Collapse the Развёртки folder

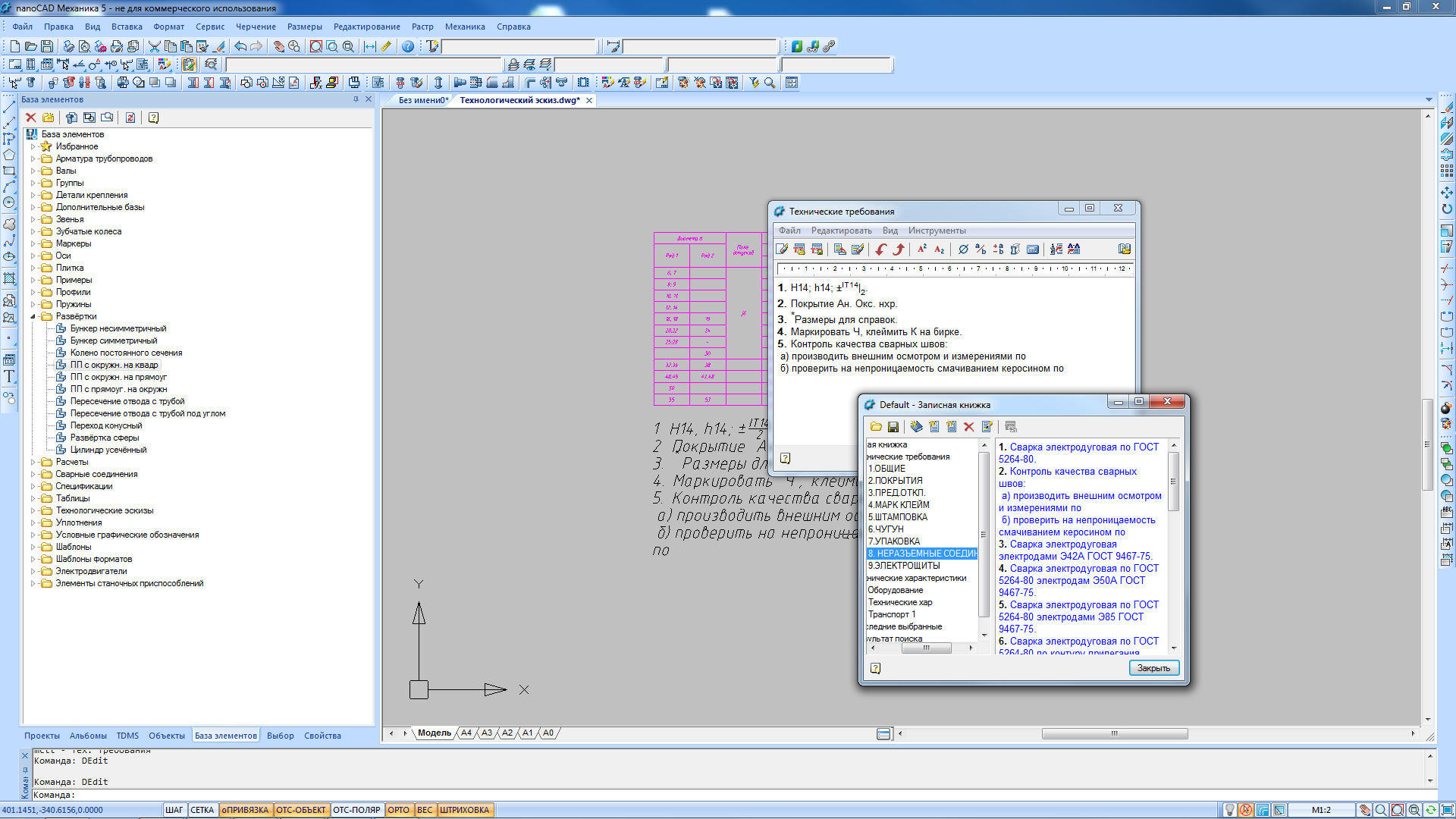coord(33,316)
